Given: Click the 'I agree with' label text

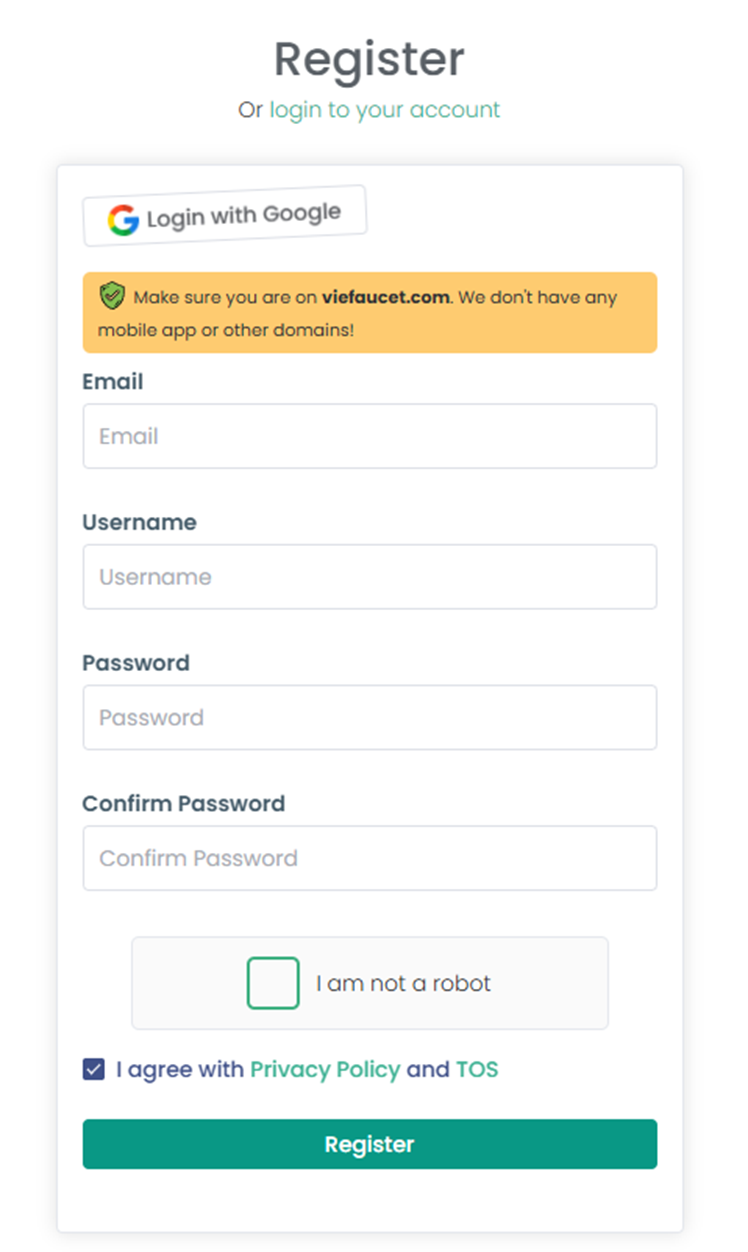Looking at the screenshot, I should tap(180, 1069).
